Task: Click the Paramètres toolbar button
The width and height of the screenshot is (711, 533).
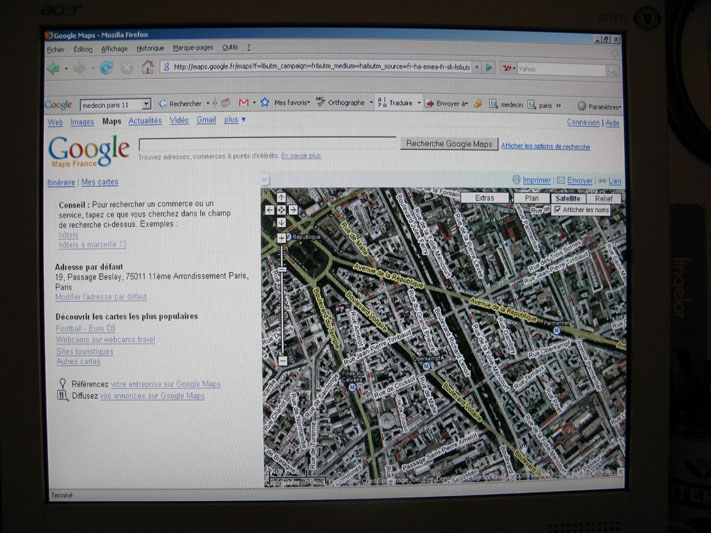Action: [599, 107]
